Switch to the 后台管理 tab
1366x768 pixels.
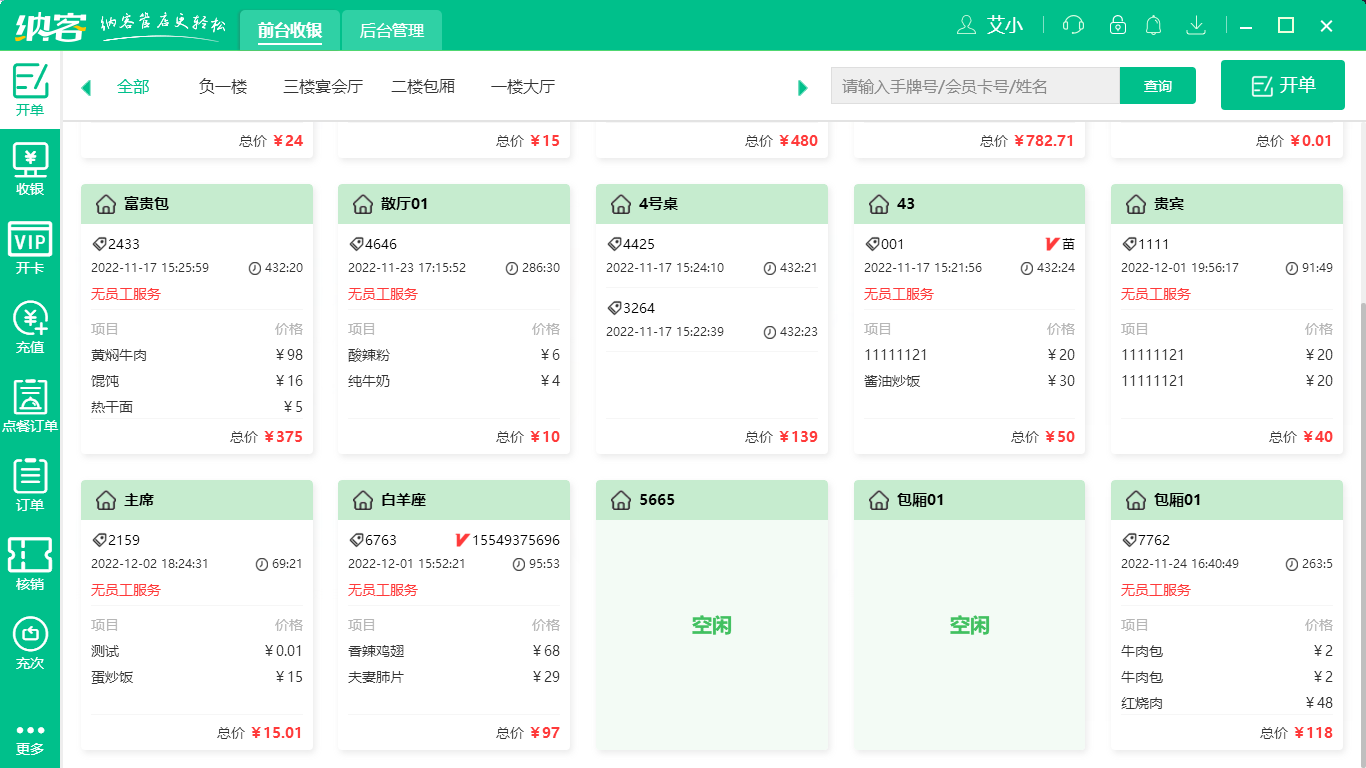[391, 30]
